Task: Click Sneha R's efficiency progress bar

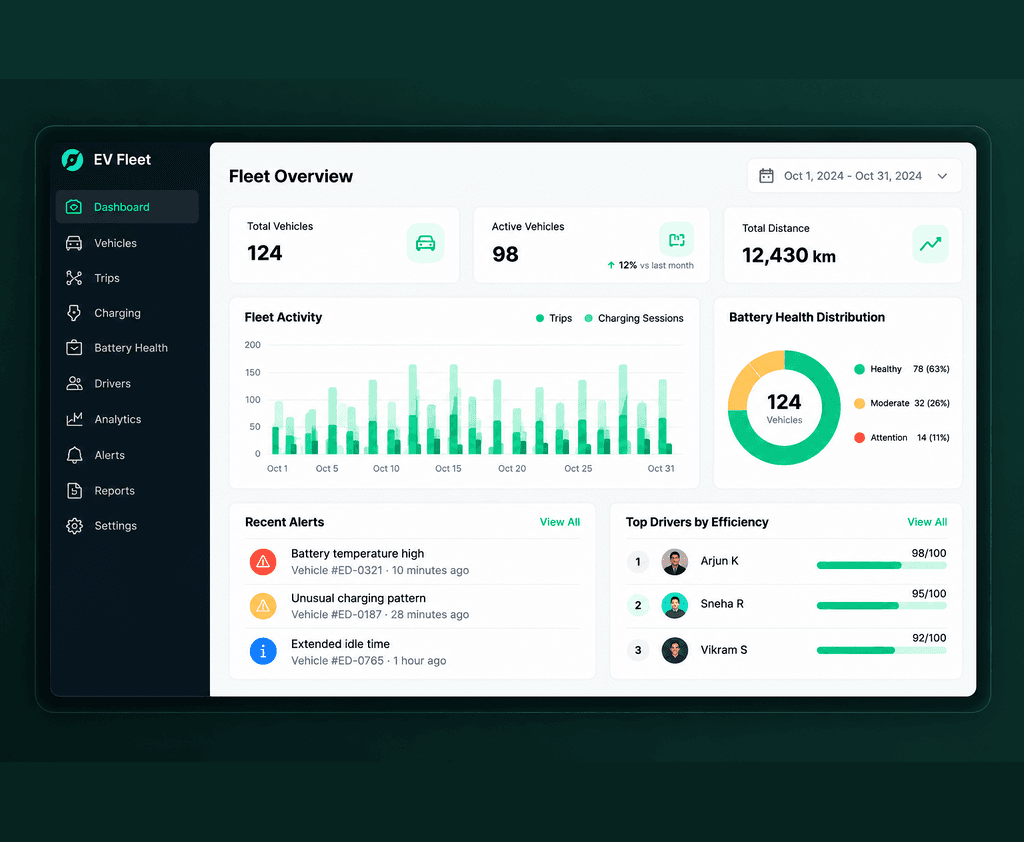Action: pyautogui.click(x=882, y=606)
